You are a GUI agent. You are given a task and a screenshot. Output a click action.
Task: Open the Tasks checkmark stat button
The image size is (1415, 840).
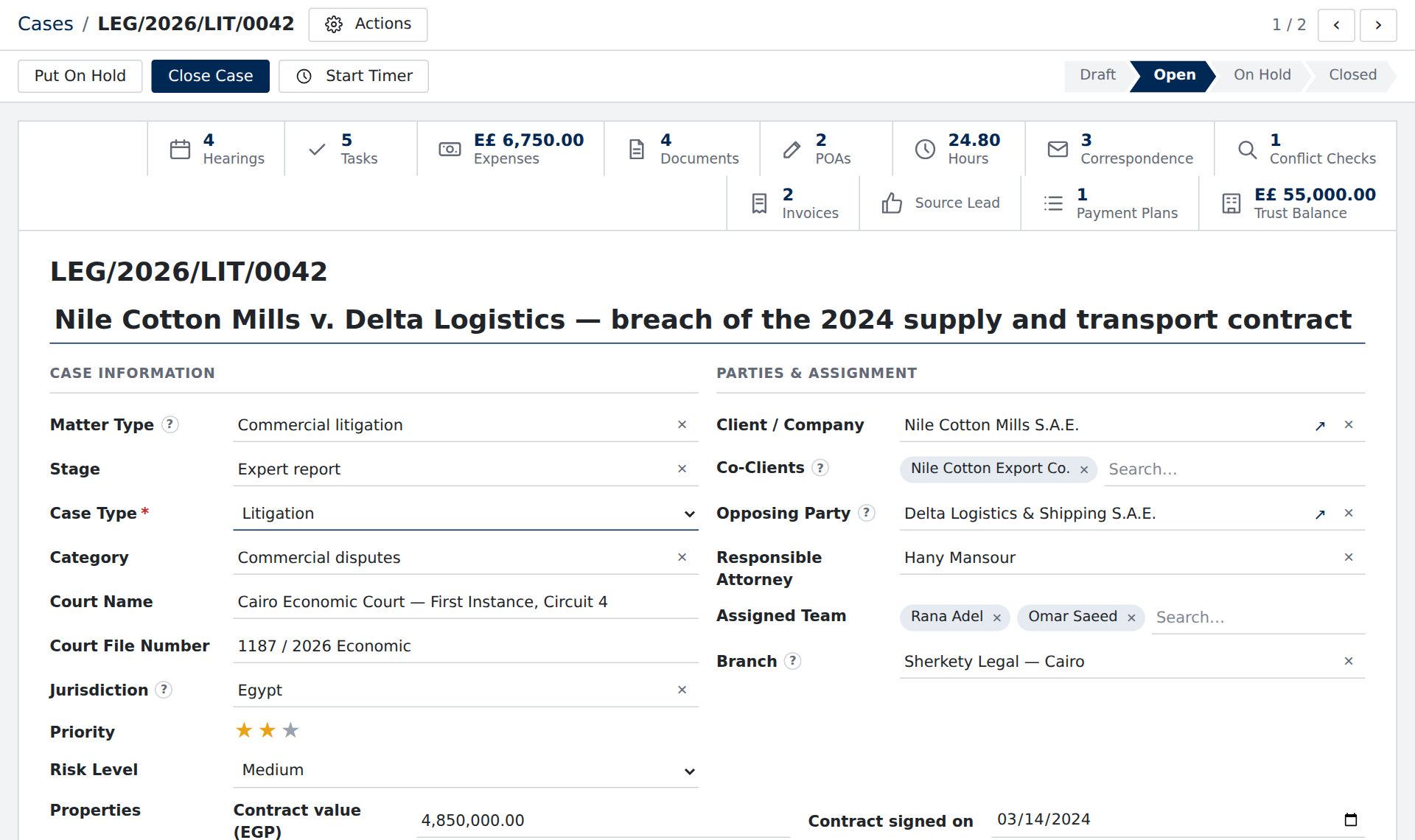tap(351, 149)
